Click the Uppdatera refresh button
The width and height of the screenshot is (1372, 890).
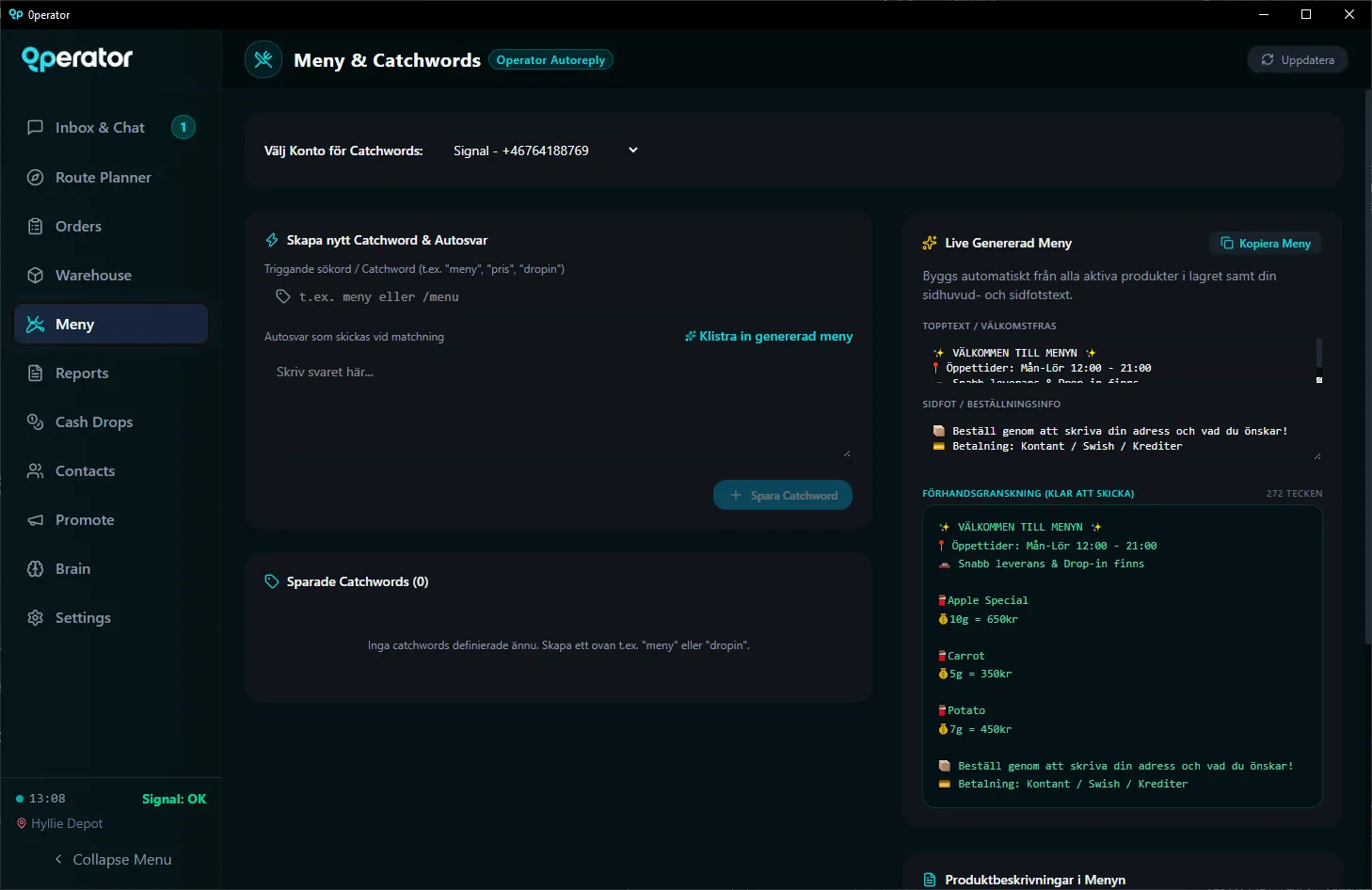(1298, 59)
